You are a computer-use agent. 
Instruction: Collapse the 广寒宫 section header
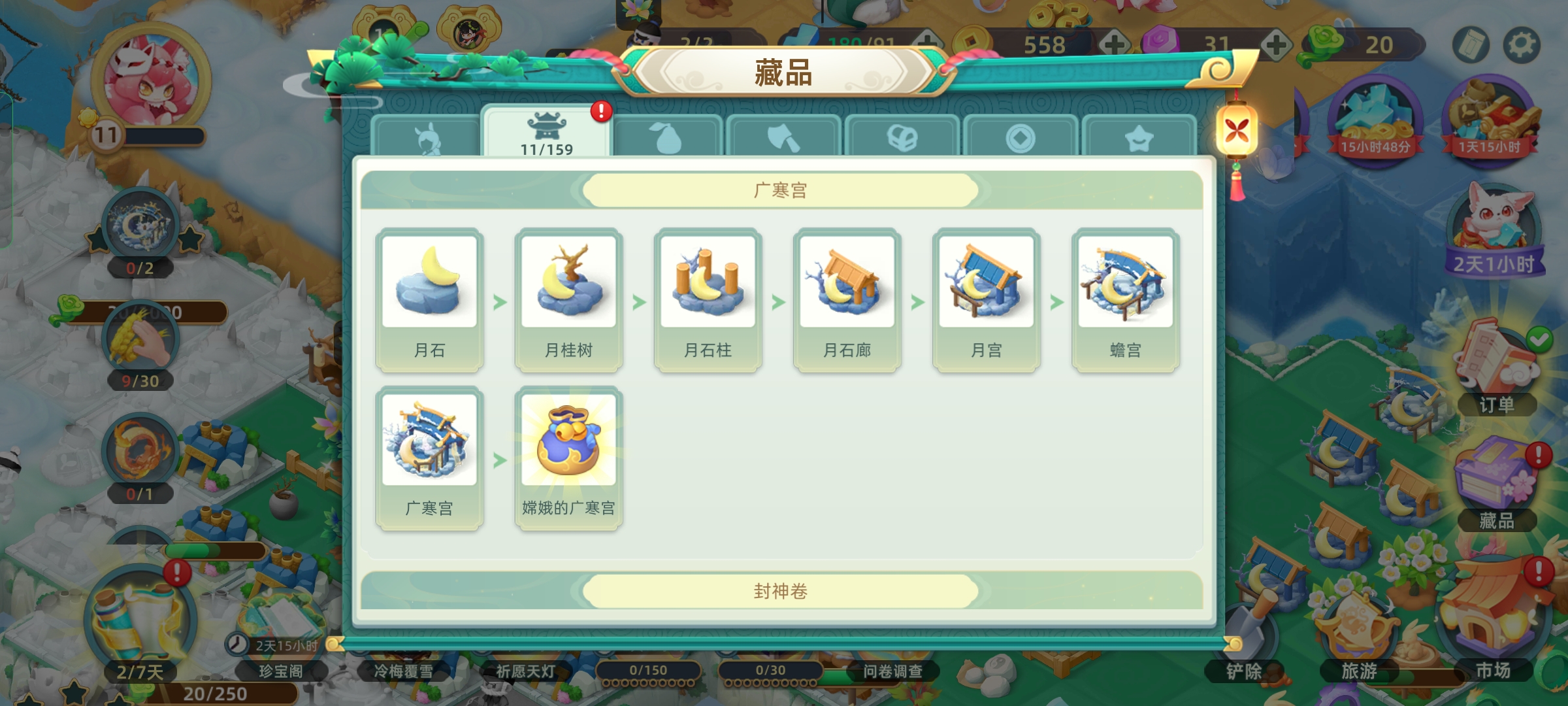point(781,190)
